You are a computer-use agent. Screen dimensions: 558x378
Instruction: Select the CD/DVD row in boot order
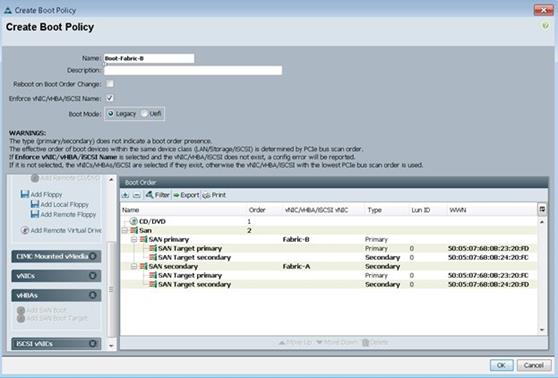[x=328, y=221]
